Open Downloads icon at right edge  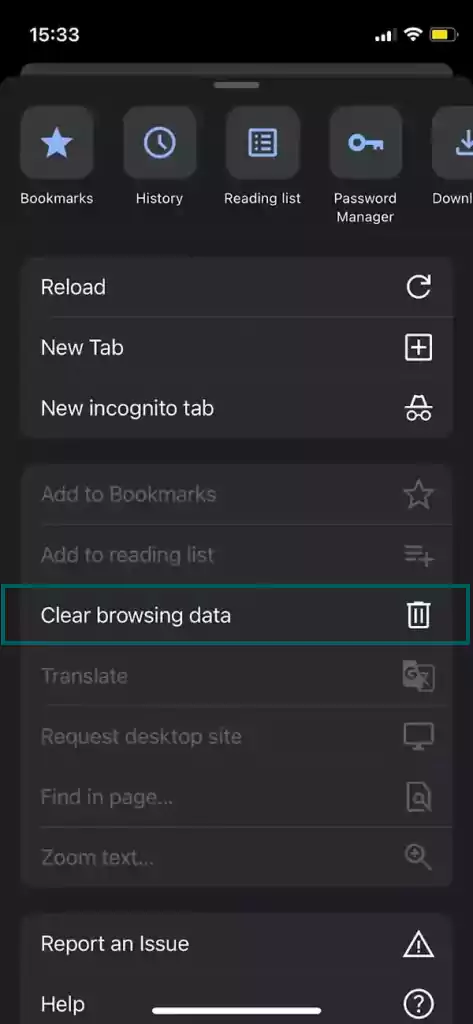[x=453, y=142]
